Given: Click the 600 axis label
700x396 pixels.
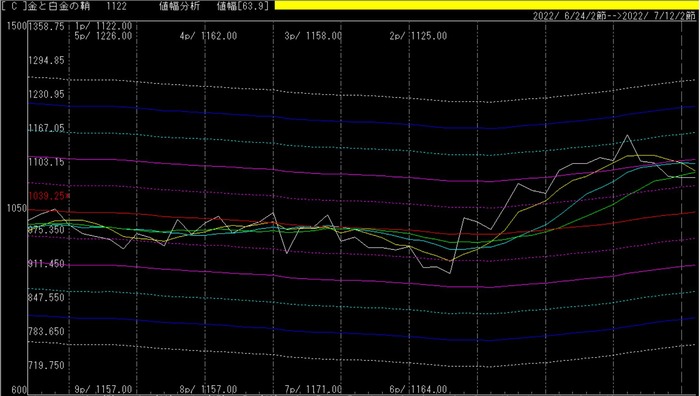Looking at the screenshot, I should [19, 390].
